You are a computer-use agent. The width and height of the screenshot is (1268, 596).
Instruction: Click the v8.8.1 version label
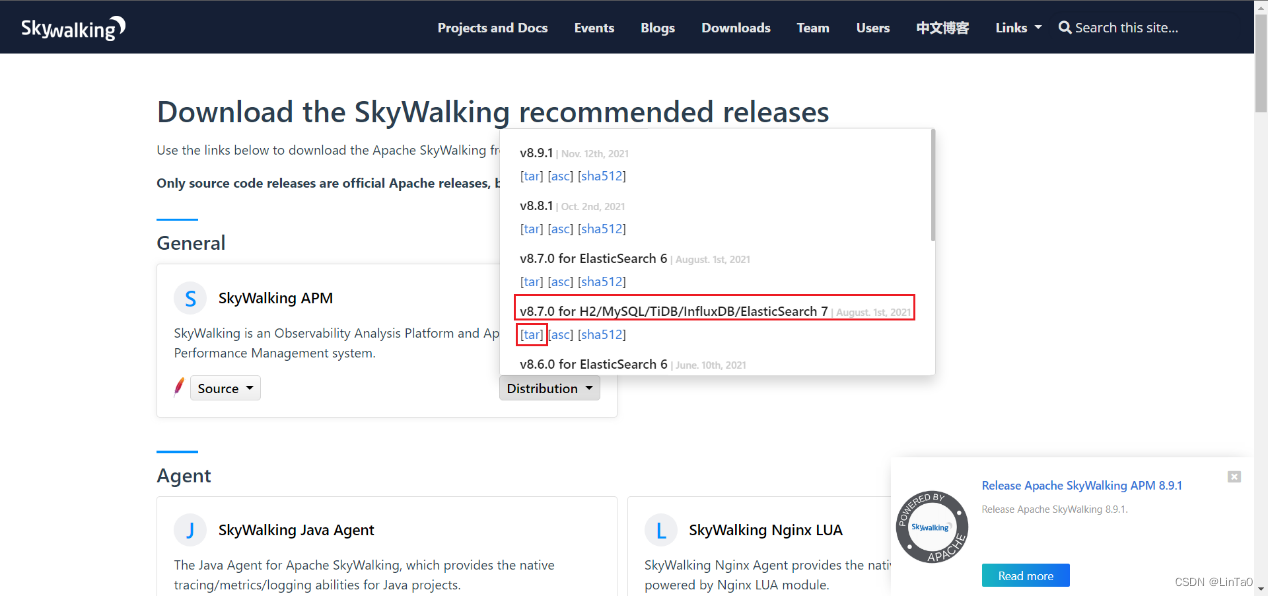click(537, 206)
